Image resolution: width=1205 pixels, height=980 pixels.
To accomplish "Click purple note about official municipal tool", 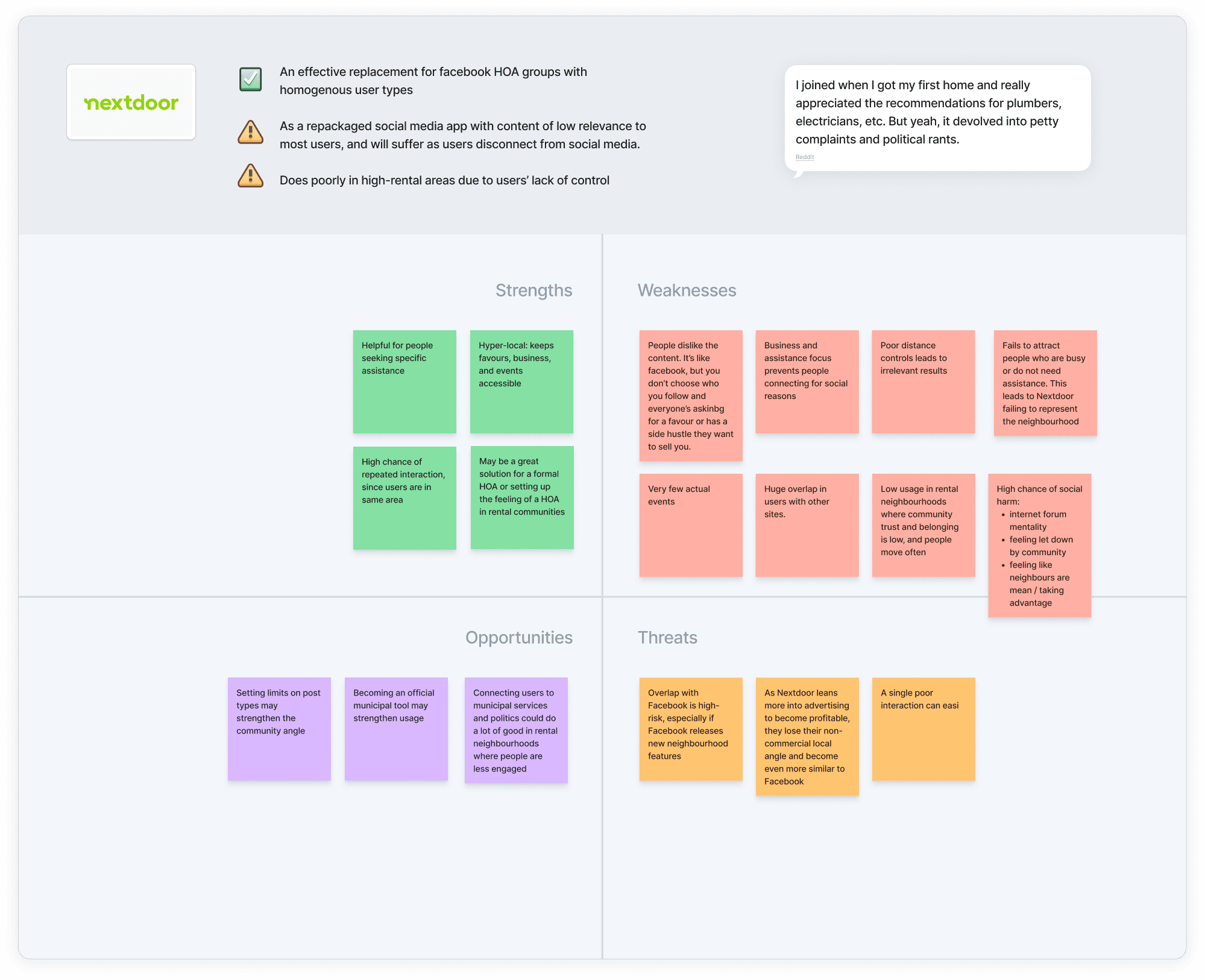I will [396, 729].
